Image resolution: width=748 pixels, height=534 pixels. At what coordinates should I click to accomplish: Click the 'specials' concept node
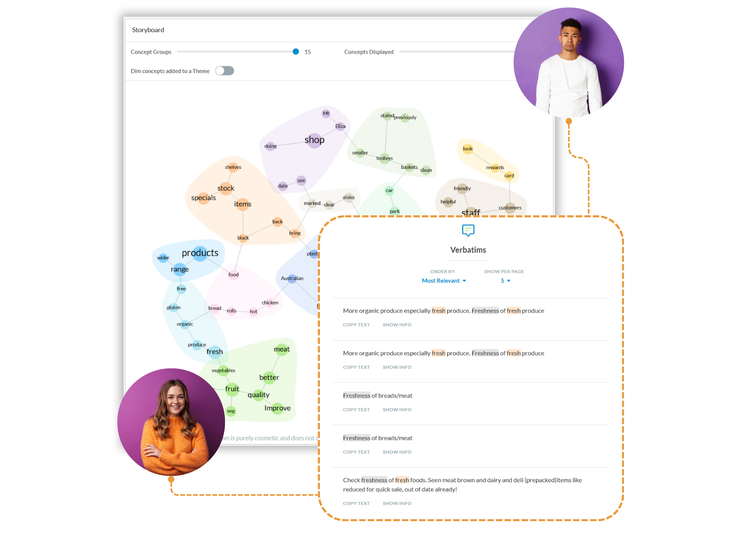204,198
